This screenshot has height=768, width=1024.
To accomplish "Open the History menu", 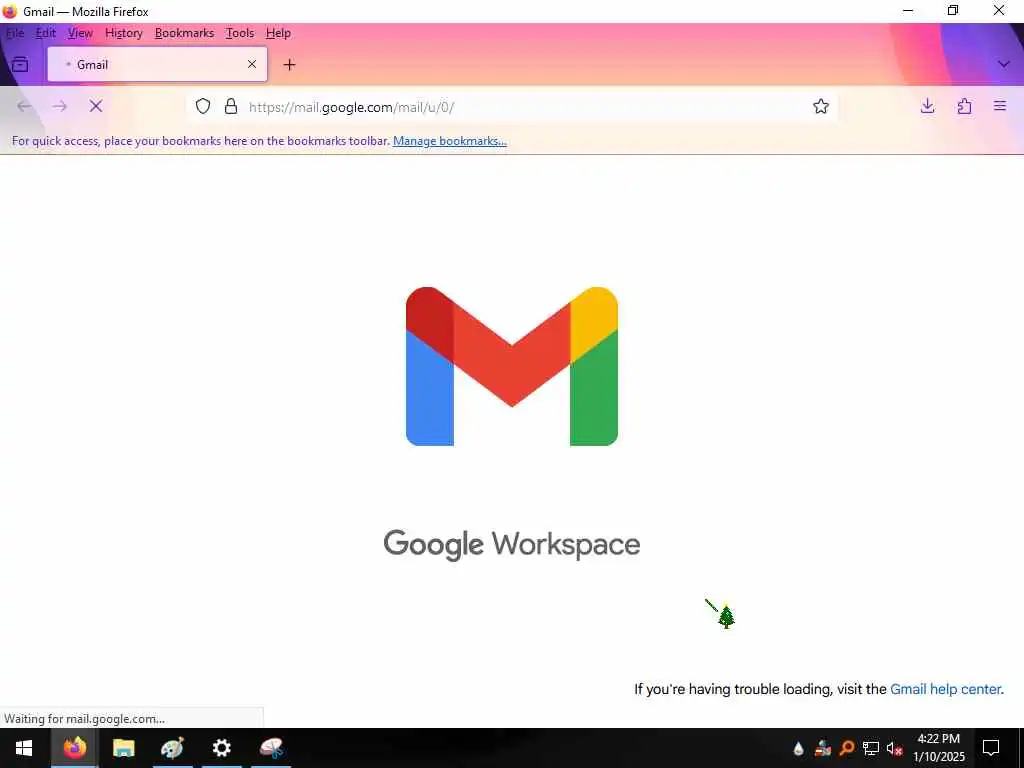I will tap(123, 33).
